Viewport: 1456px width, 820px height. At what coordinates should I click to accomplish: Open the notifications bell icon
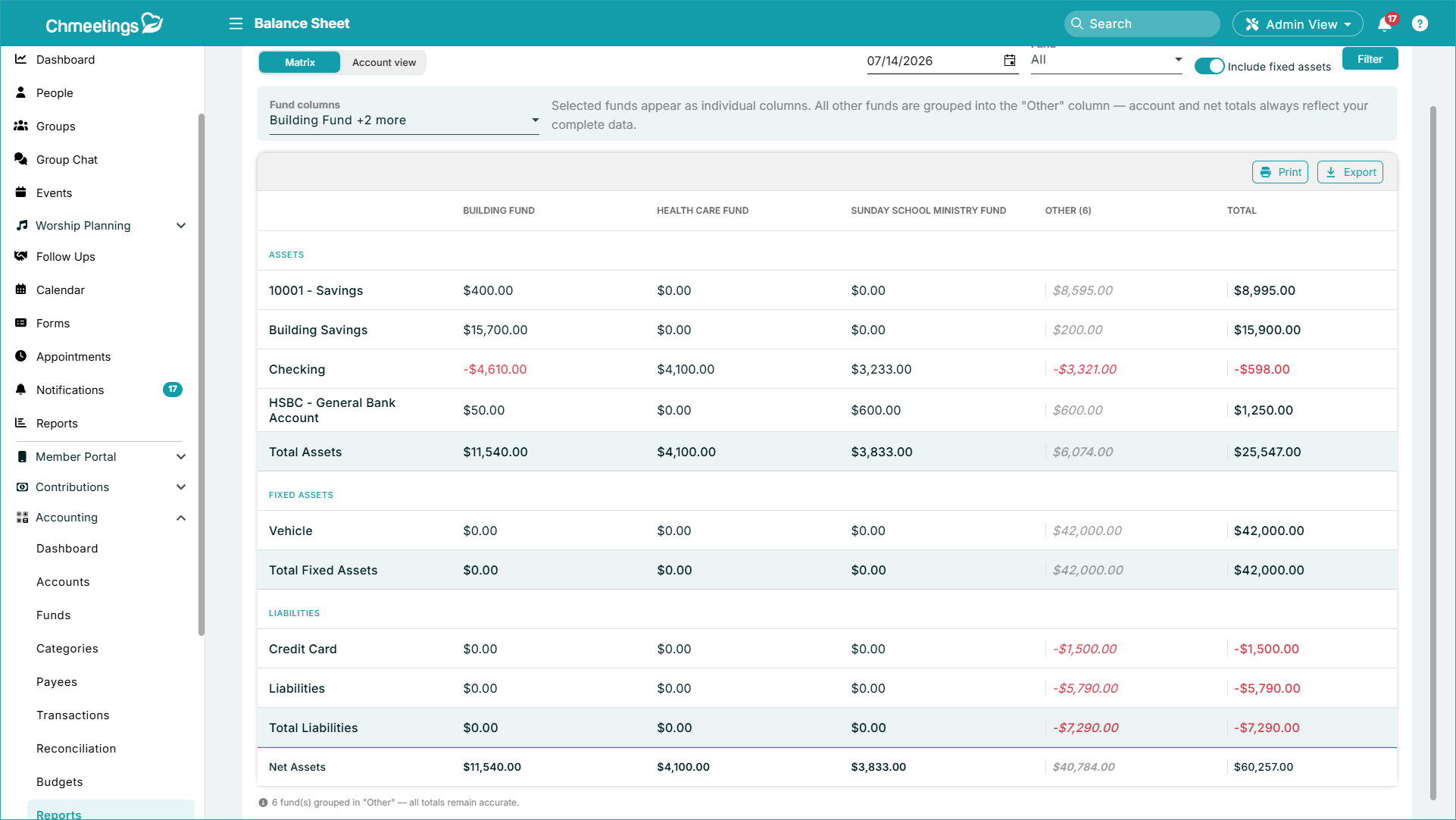1385,24
